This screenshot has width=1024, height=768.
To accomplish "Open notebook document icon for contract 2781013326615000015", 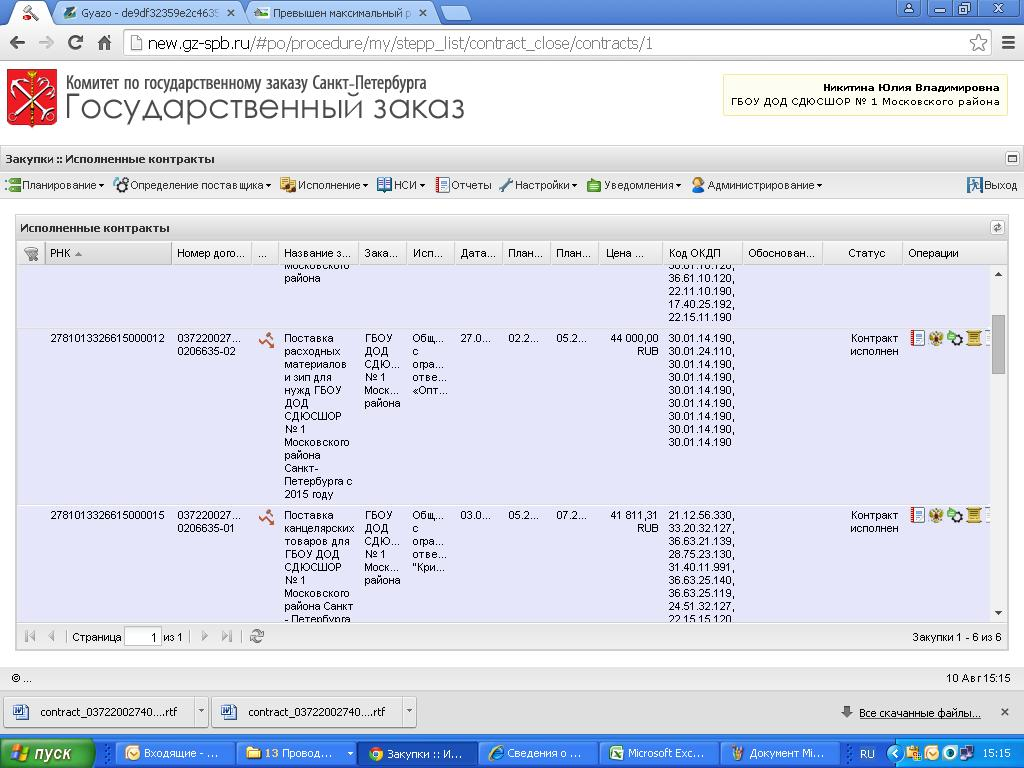I will (917, 515).
